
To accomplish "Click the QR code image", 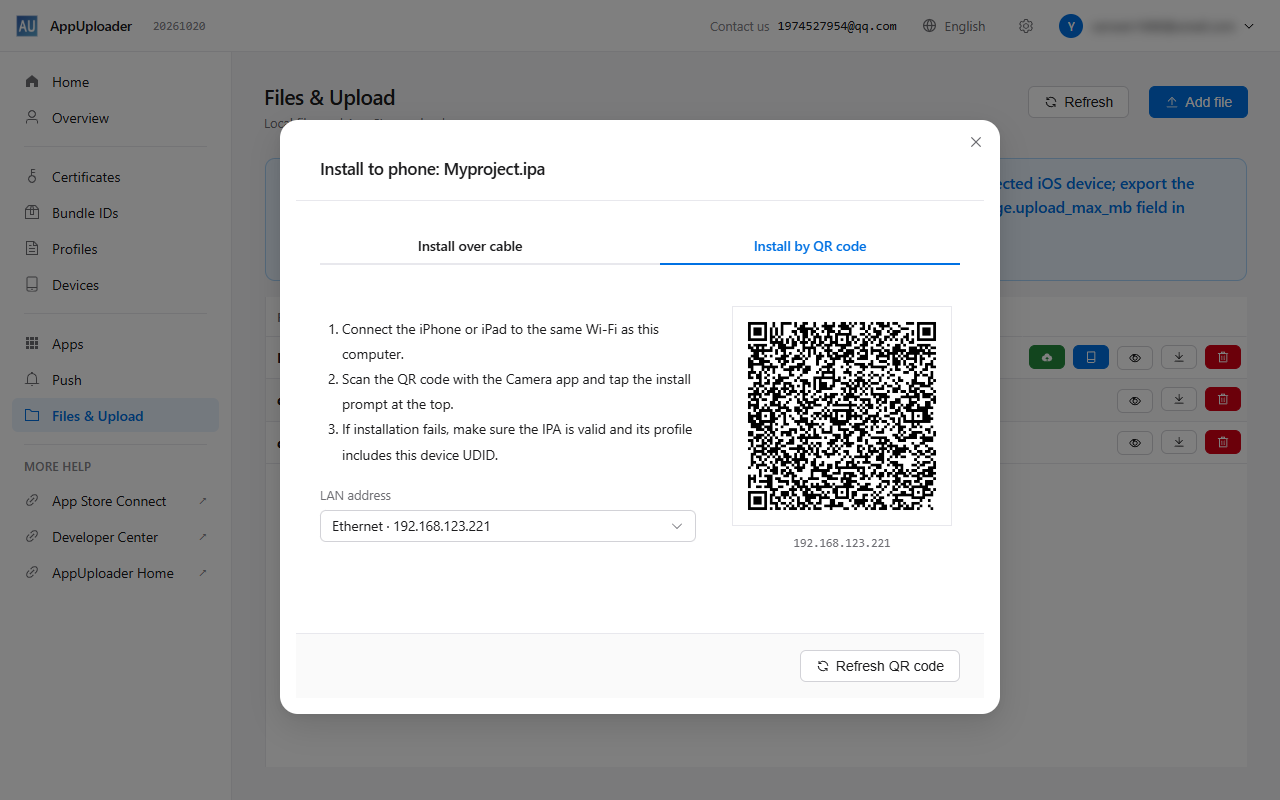I will tap(842, 416).
